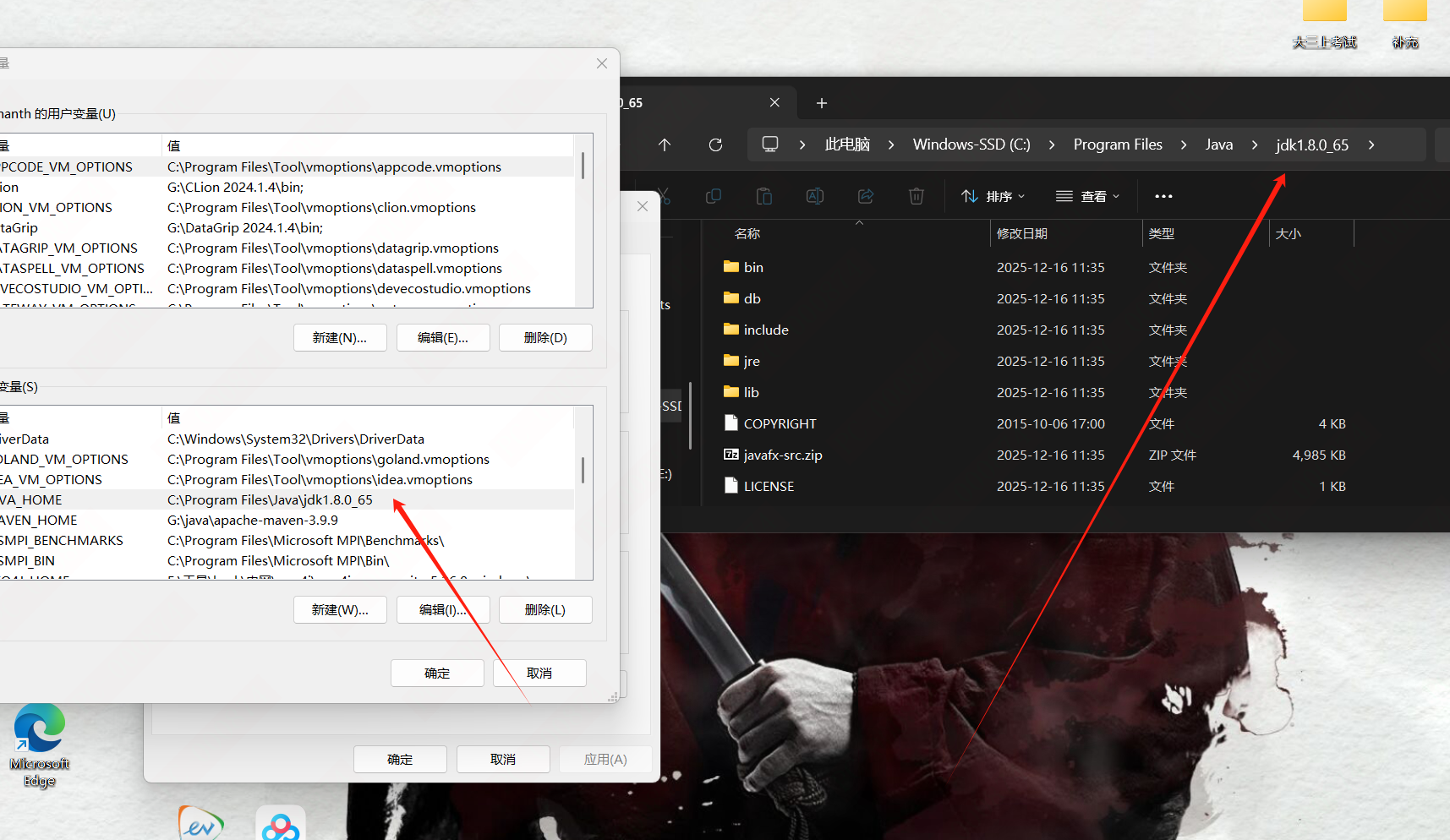Select the jre folder icon
Viewport: 1450px width, 840px height.
[x=731, y=361]
